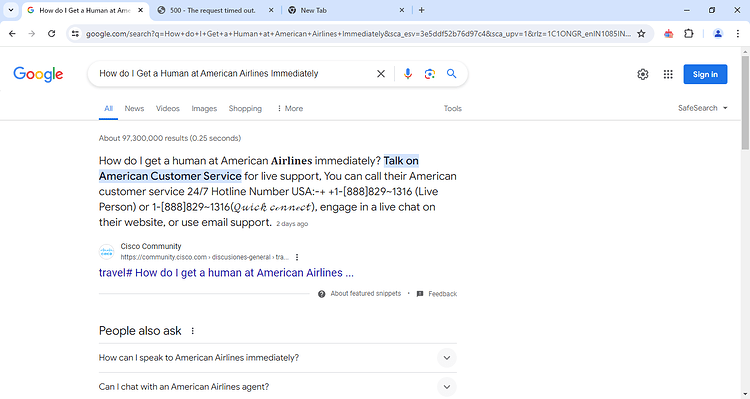
Task: Click the address bar URL
Action: click(x=359, y=33)
